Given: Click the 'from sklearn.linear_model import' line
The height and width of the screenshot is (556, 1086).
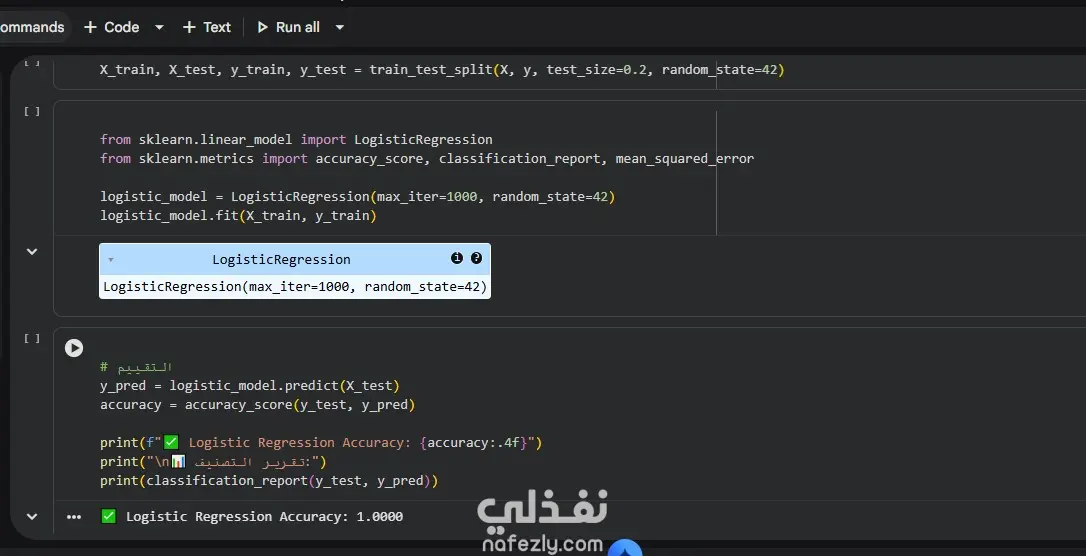Looking at the screenshot, I should 296,139.
